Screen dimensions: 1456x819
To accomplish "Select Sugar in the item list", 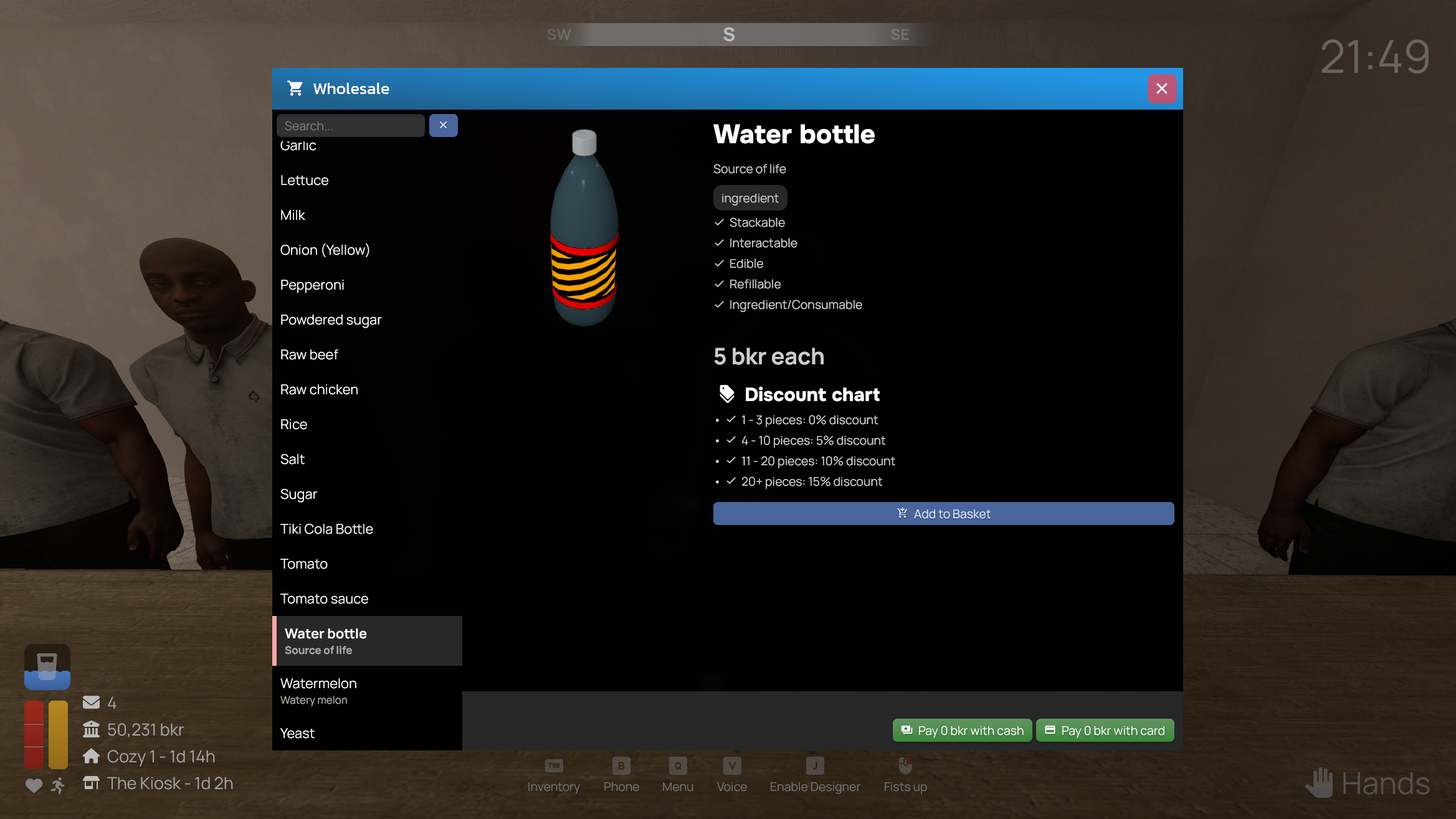I will coord(367,494).
